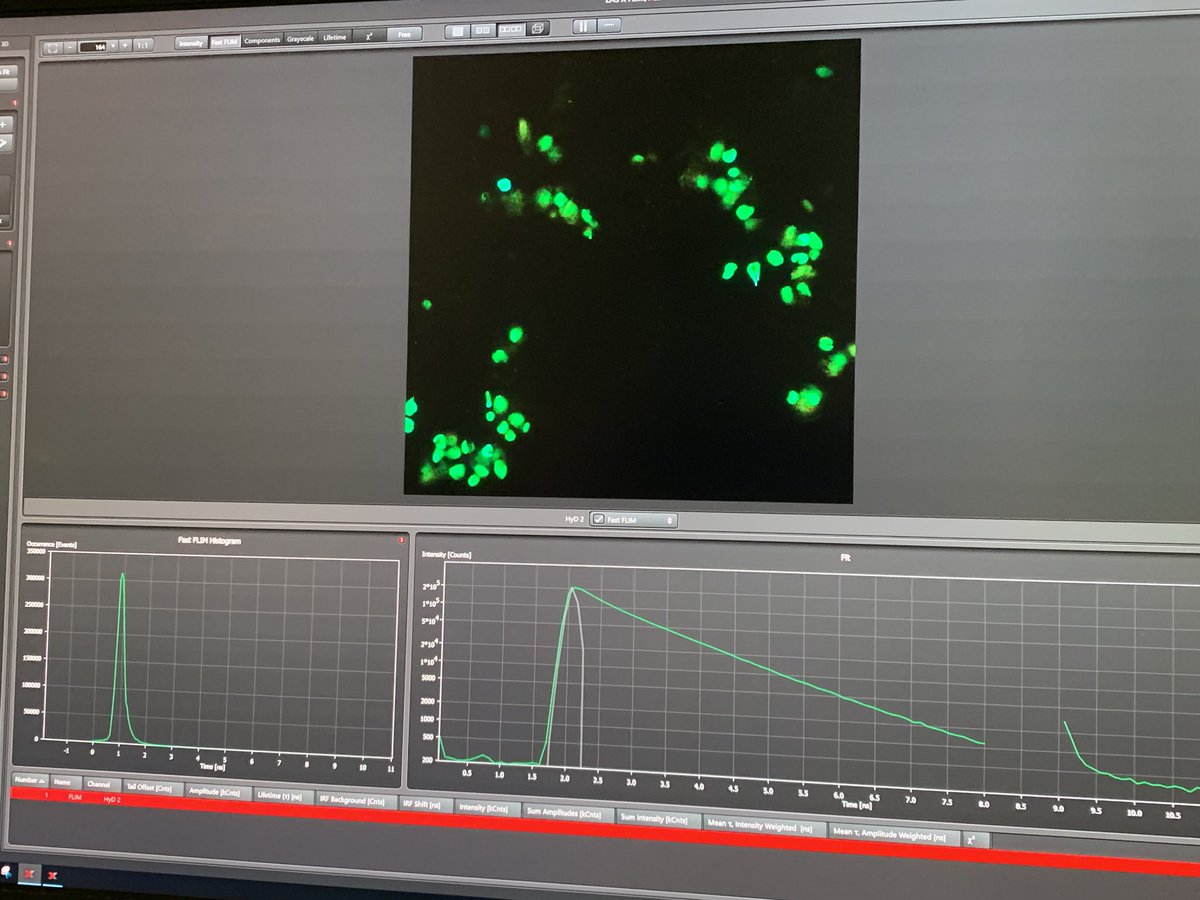Click the FLIM cell image
1200x900 pixels.
coord(631,270)
